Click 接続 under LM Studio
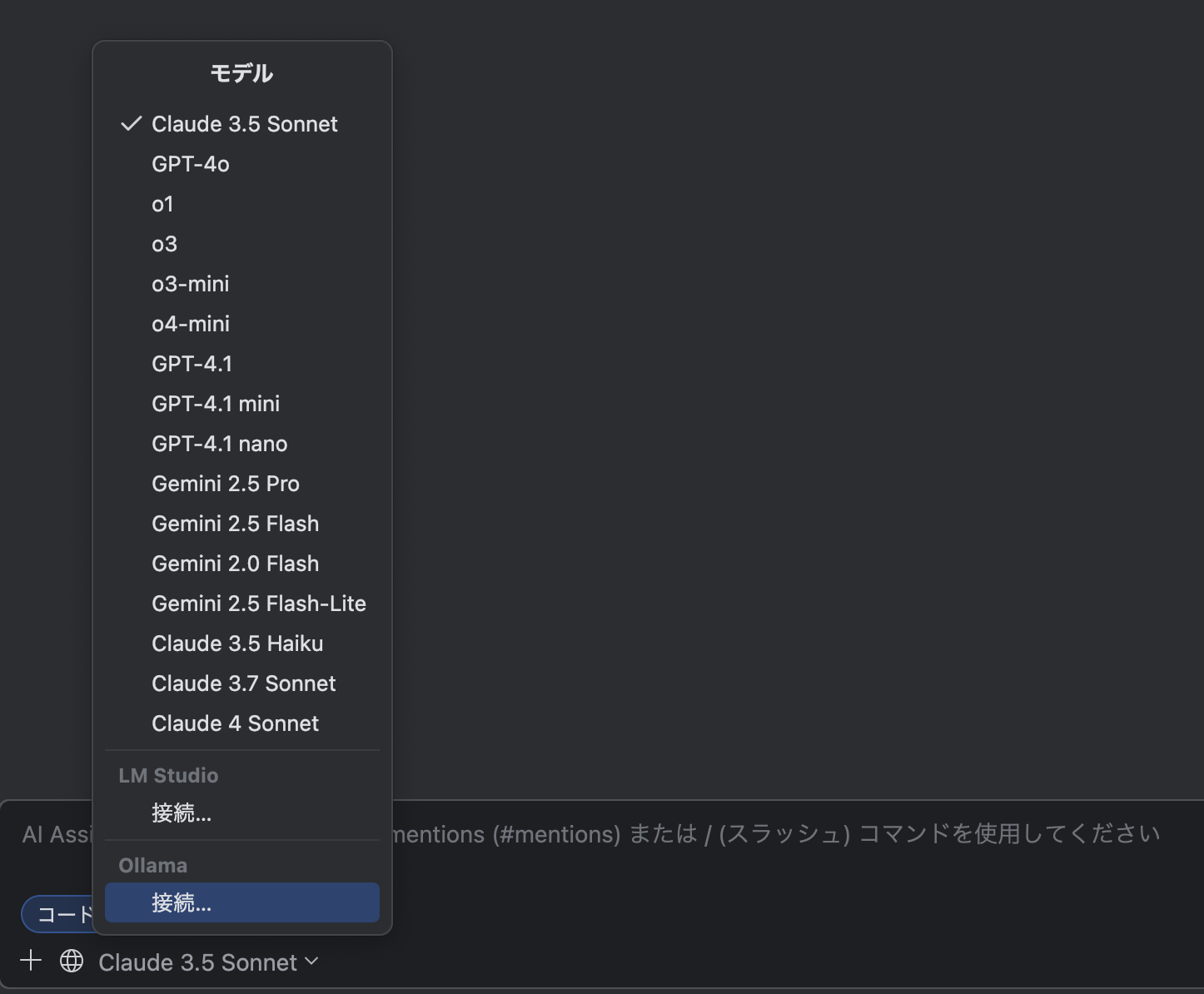Viewport: 1204px width, 994px height. click(x=182, y=813)
